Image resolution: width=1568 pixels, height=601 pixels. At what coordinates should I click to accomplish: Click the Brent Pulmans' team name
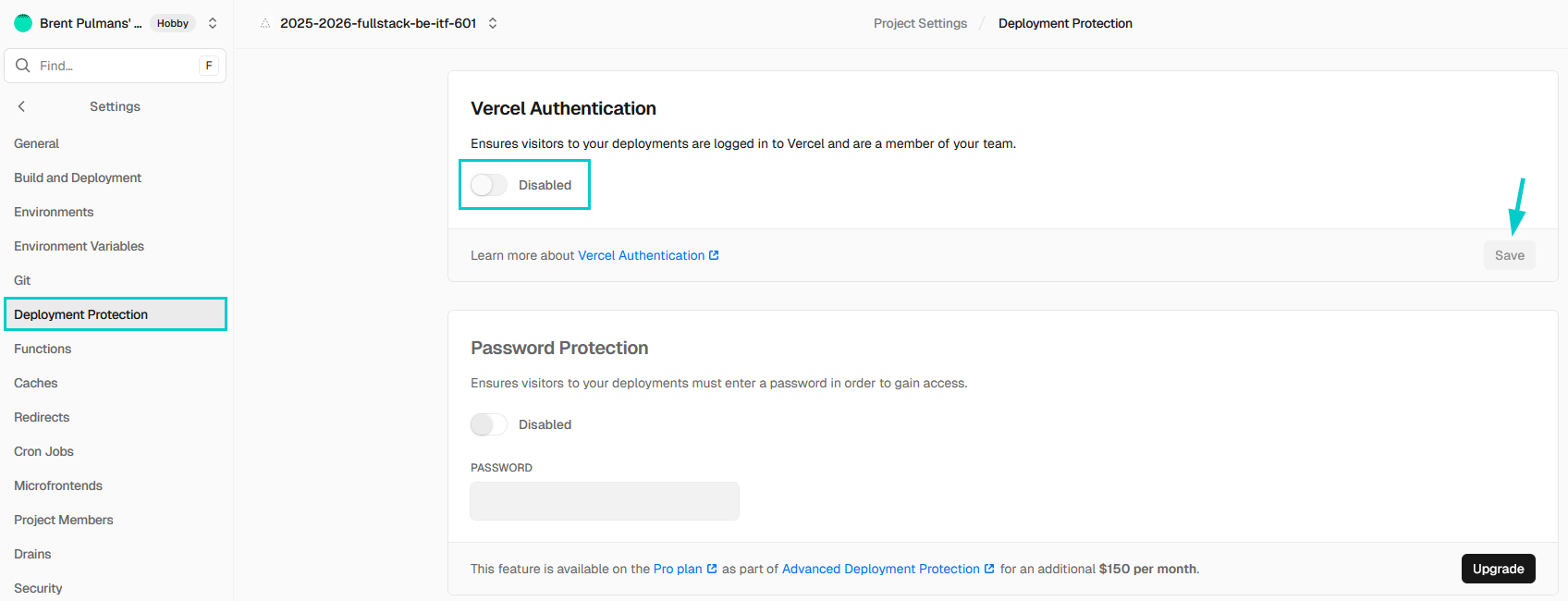point(91,23)
